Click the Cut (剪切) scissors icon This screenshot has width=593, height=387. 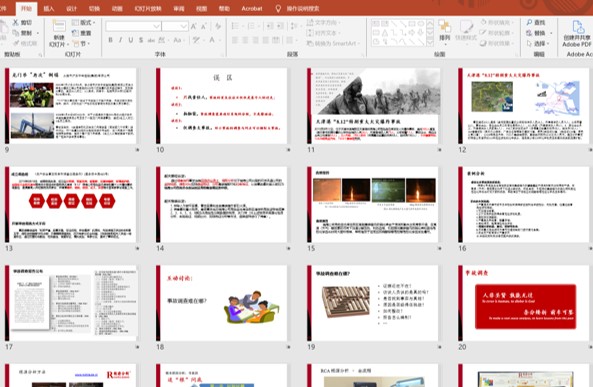pos(16,23)
